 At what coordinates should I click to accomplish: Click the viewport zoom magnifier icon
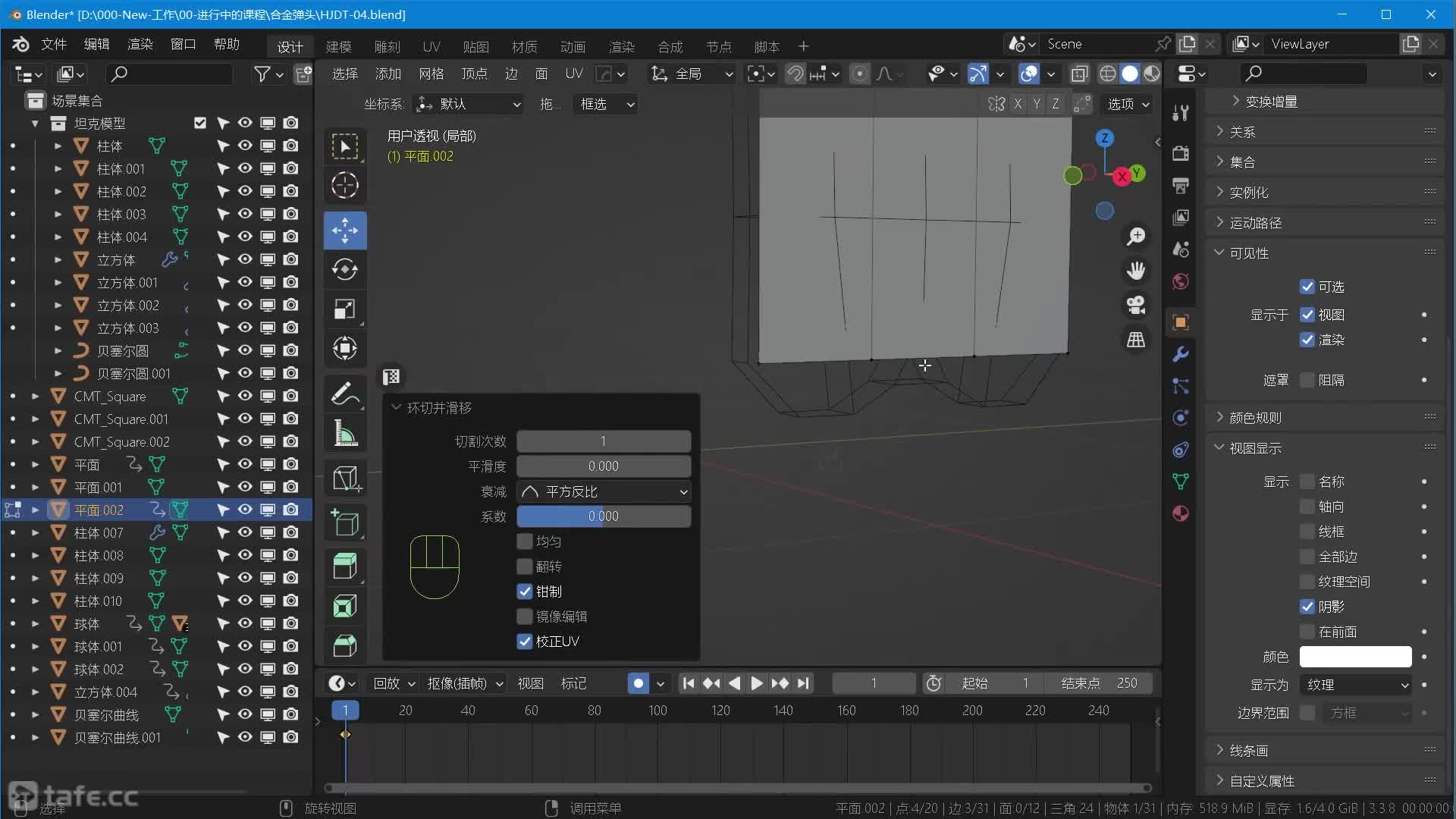1135,237
